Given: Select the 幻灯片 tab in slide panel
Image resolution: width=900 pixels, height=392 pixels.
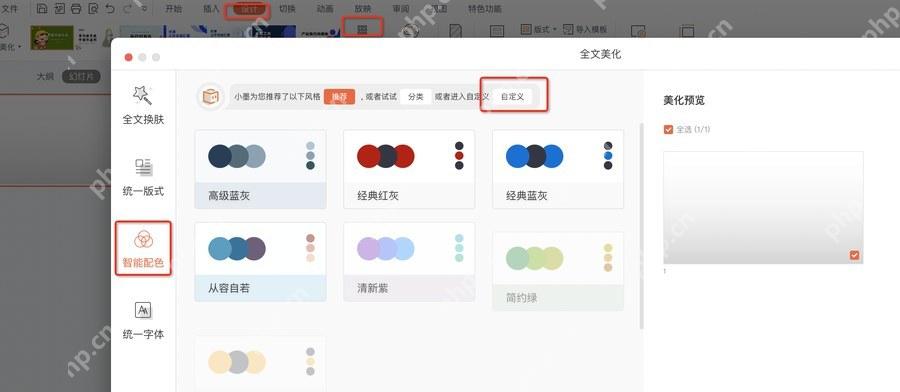Looking at the screenshot, I should 81,76.
